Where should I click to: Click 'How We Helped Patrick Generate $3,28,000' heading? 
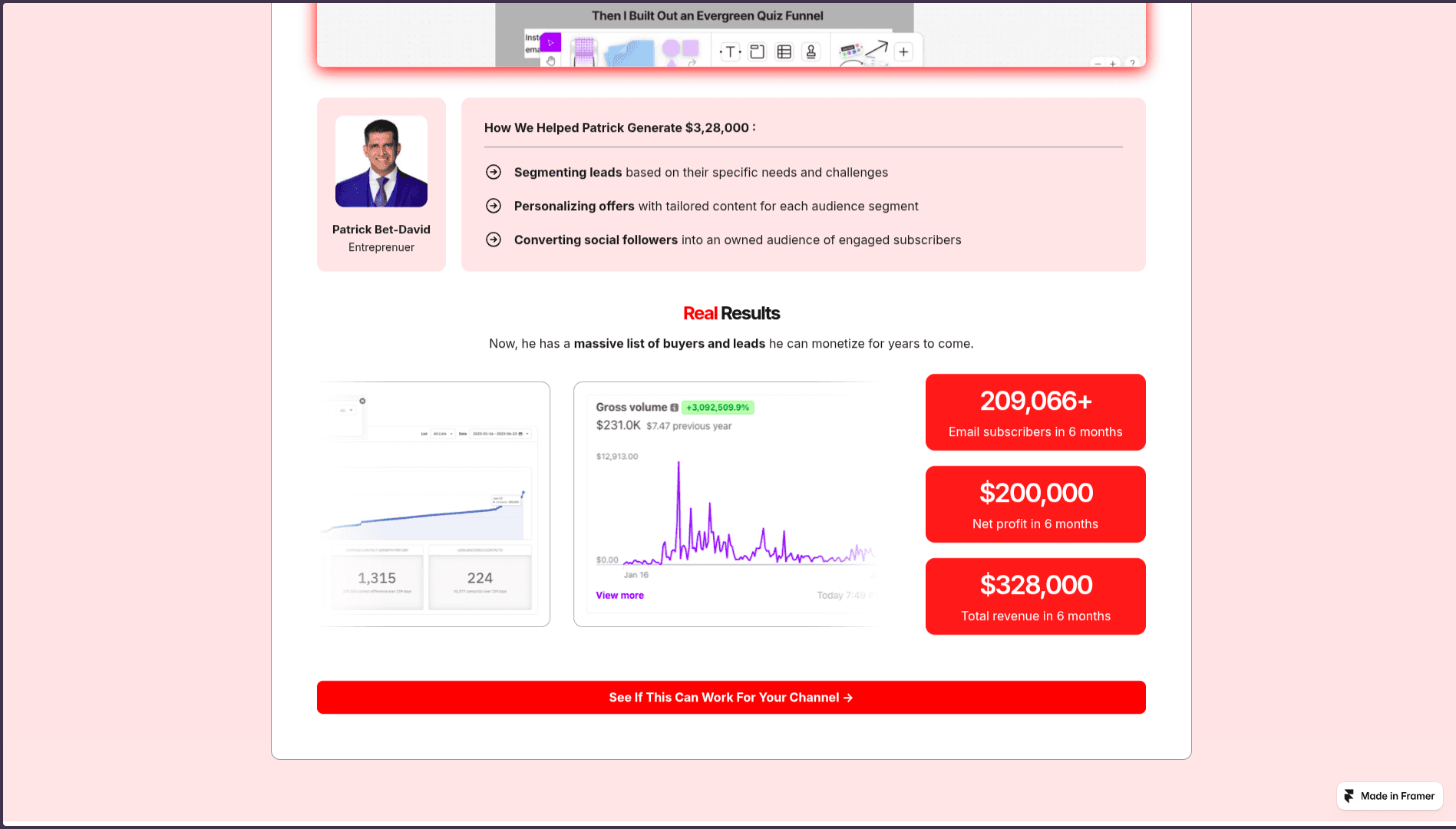point(619,127)
